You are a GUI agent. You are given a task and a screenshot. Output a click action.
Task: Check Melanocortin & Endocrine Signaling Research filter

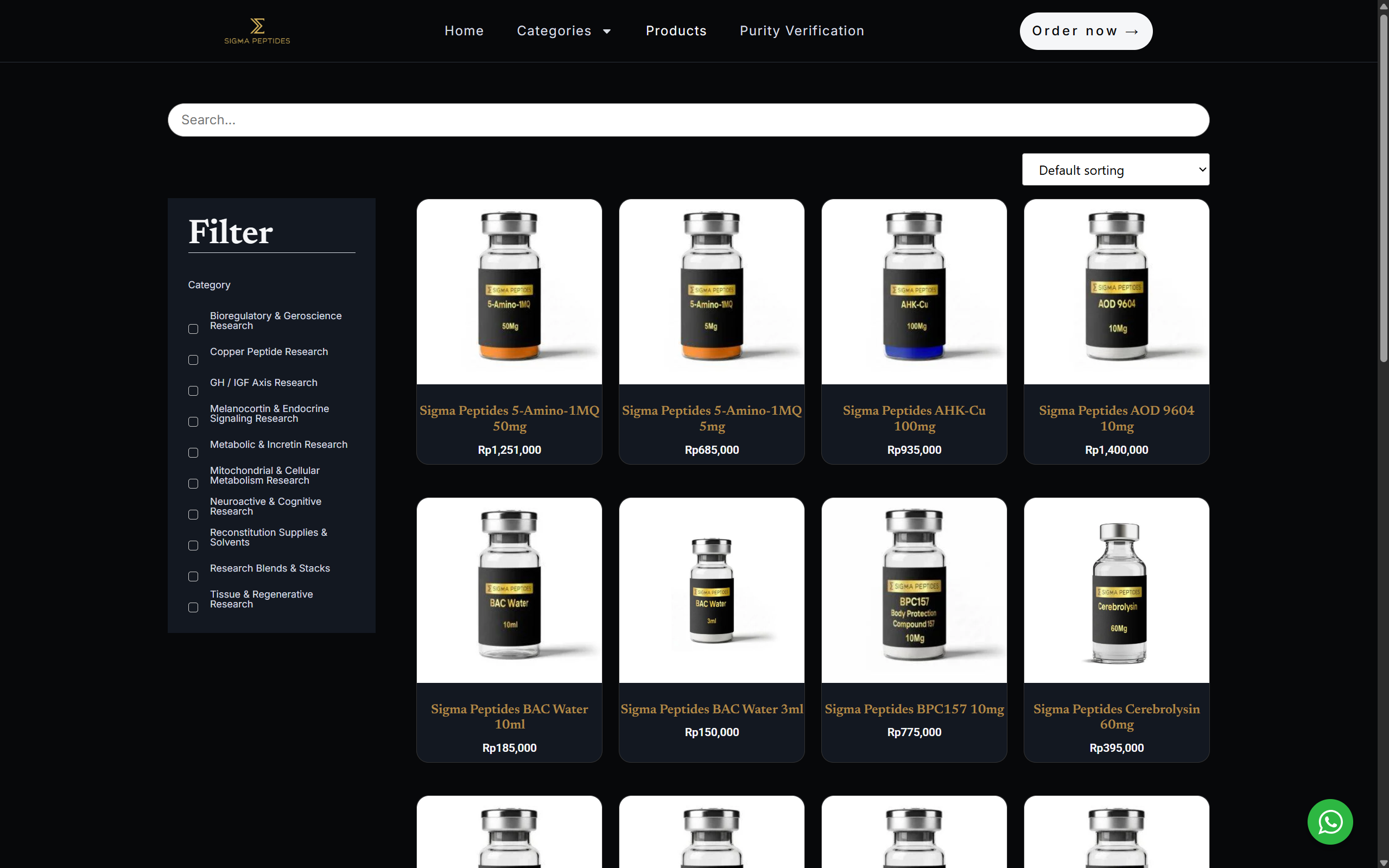coord(193,422)
